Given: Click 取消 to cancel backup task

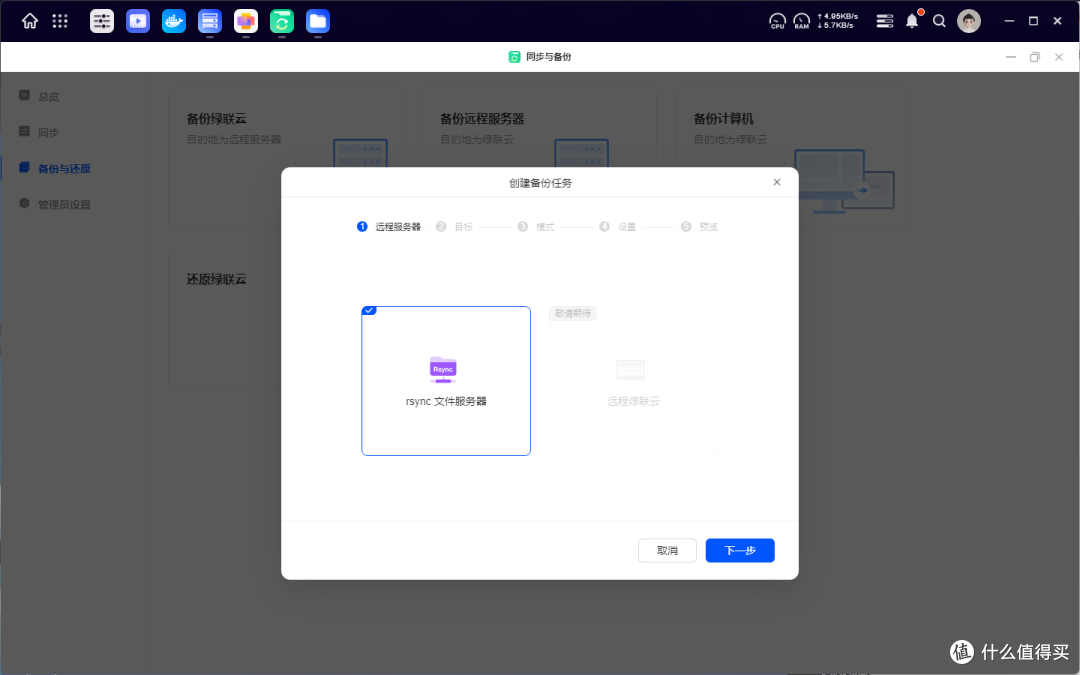Looking at the screenshot, I should (667, 550).
